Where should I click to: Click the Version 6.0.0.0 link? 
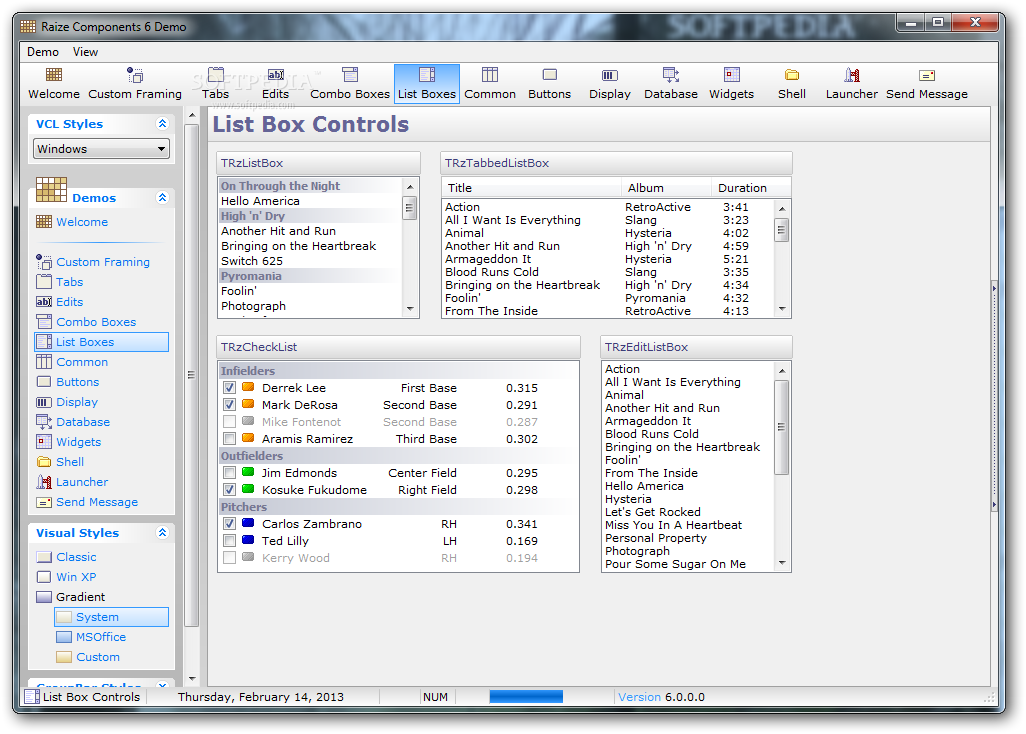[662, 697]
